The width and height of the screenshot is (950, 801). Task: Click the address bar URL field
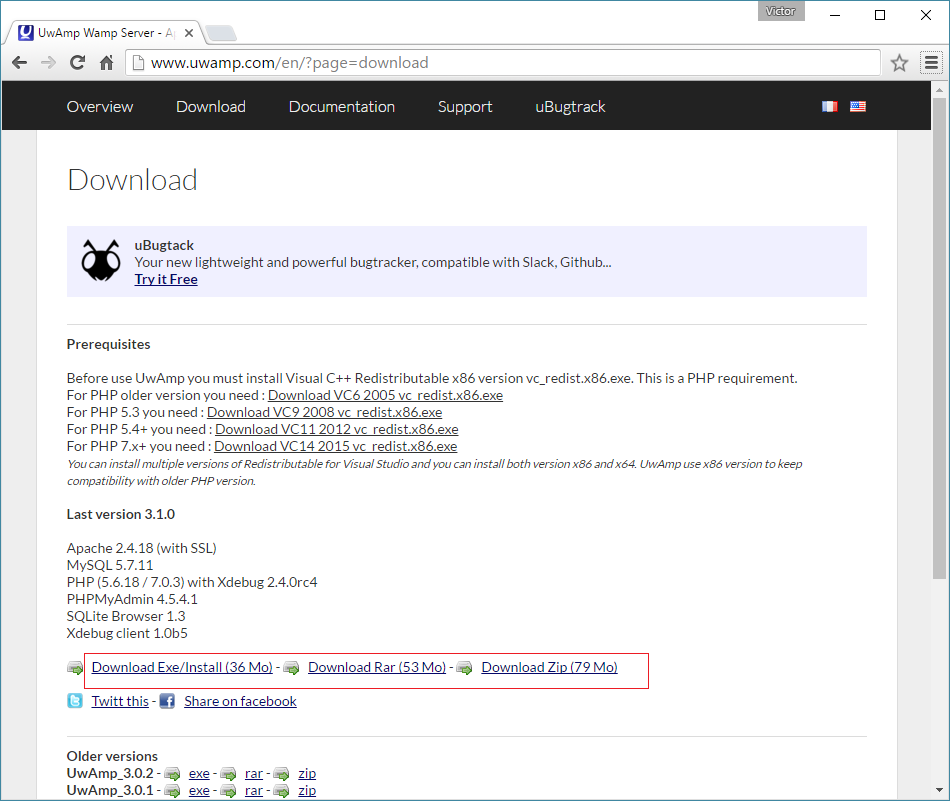click(500, 63)
